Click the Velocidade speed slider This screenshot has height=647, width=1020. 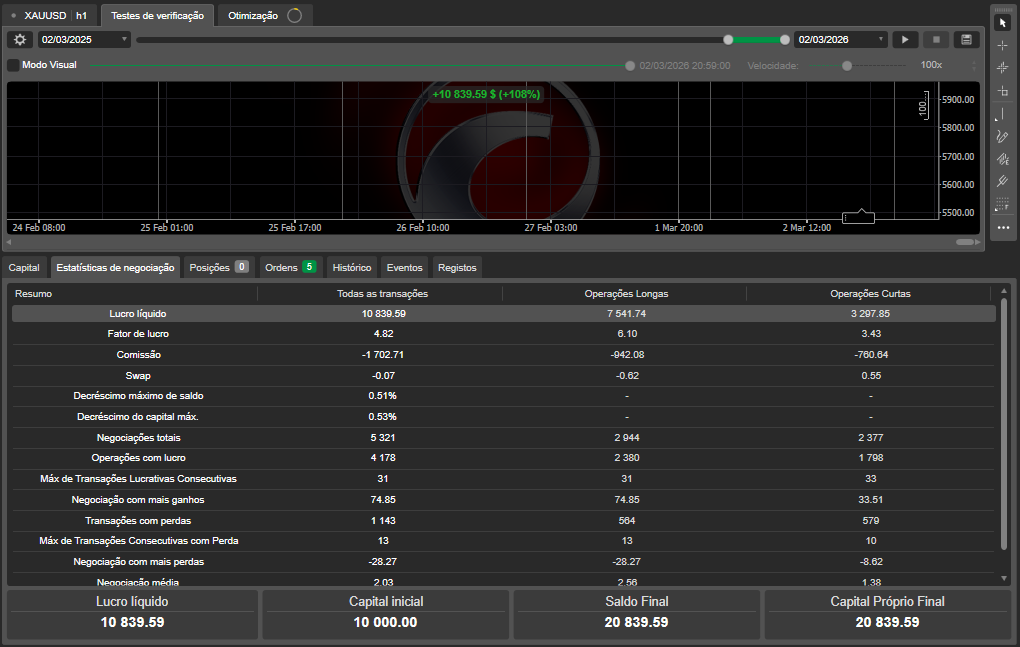click(845, 64)
